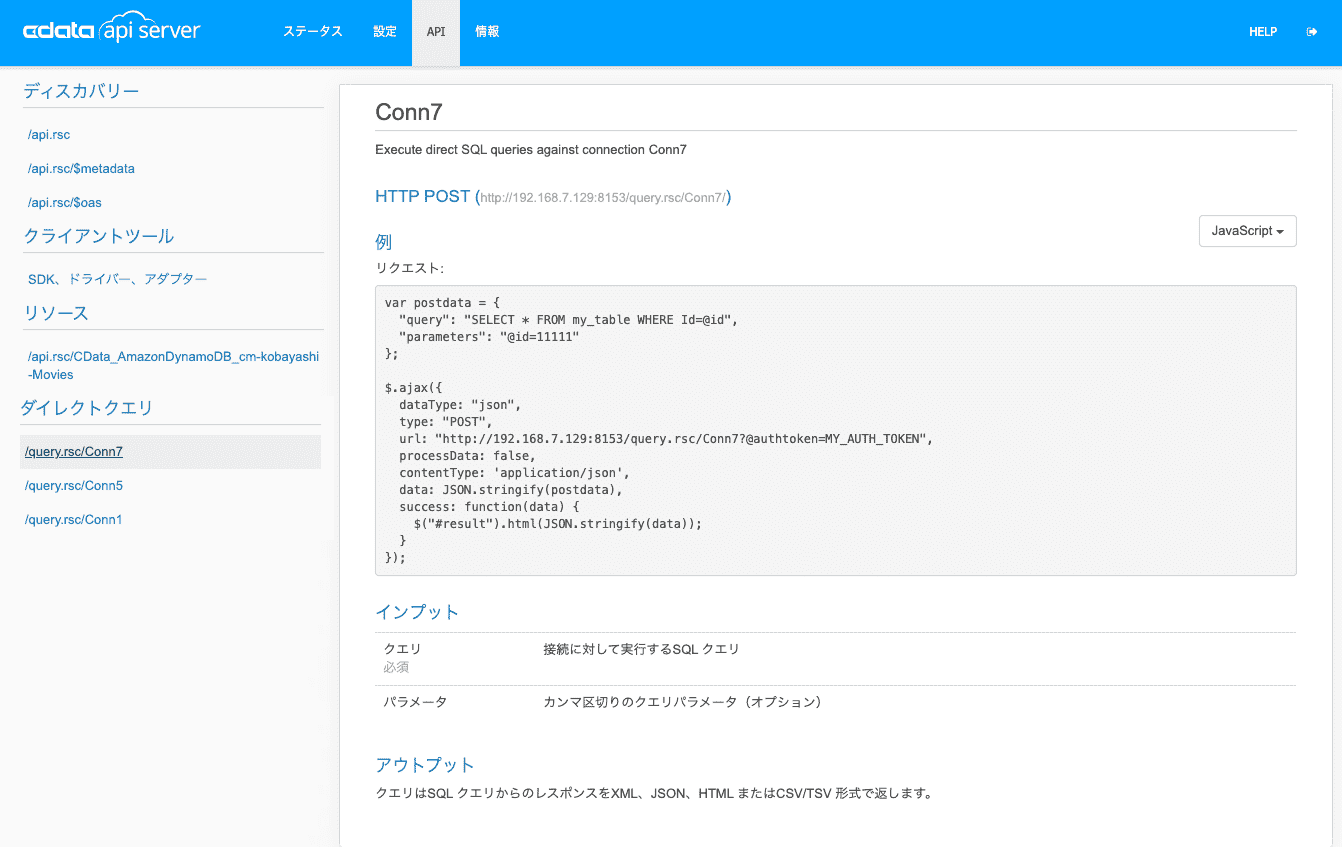The image size is (1342, 847).
Task: Click the パラメータ input row label
Action: point(415,703)
